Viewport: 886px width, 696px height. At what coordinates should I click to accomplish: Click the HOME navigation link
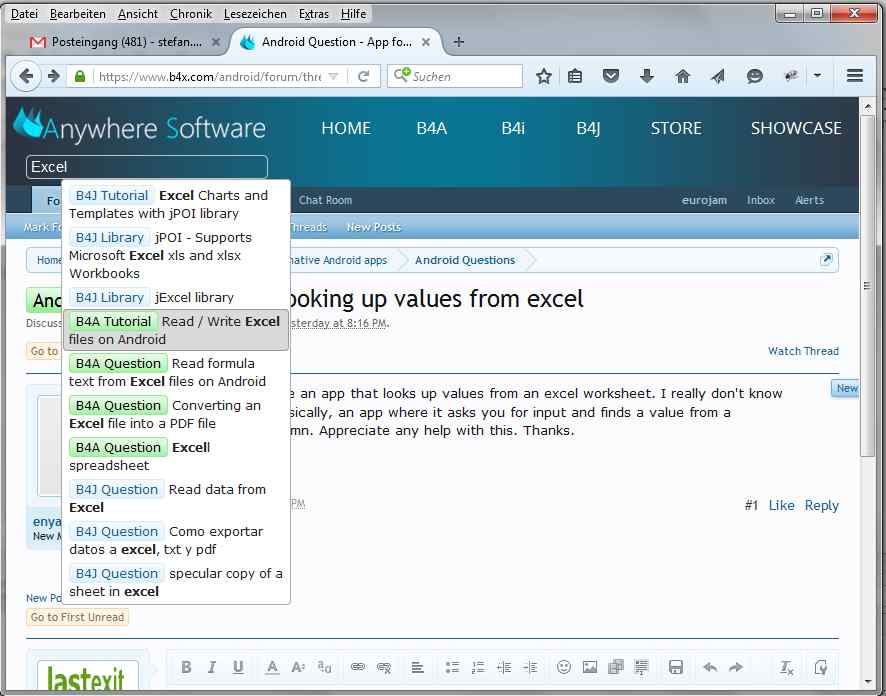[x=346, y=128]
